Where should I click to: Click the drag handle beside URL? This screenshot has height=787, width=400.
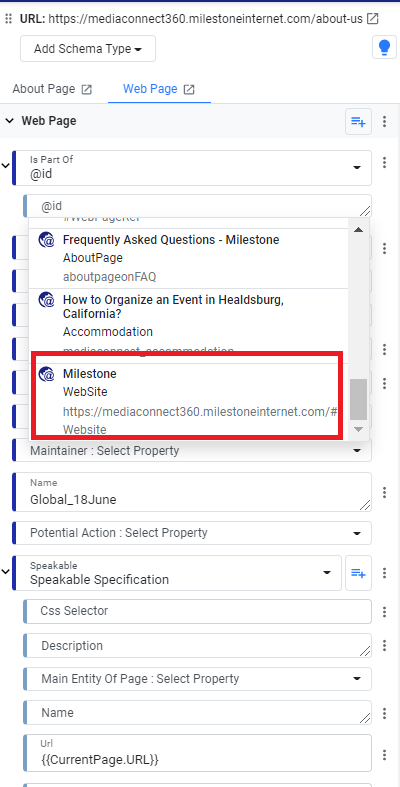coord(8,19)
